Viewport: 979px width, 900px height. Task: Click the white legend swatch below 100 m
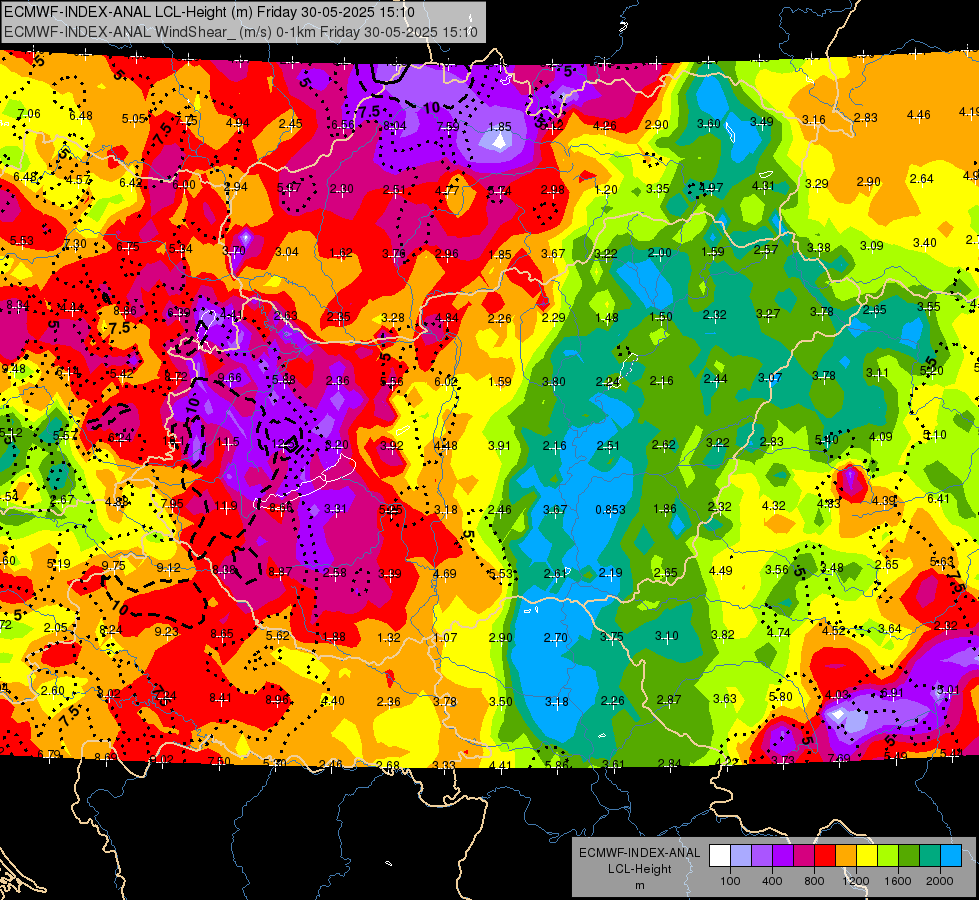tap(720, 856)
